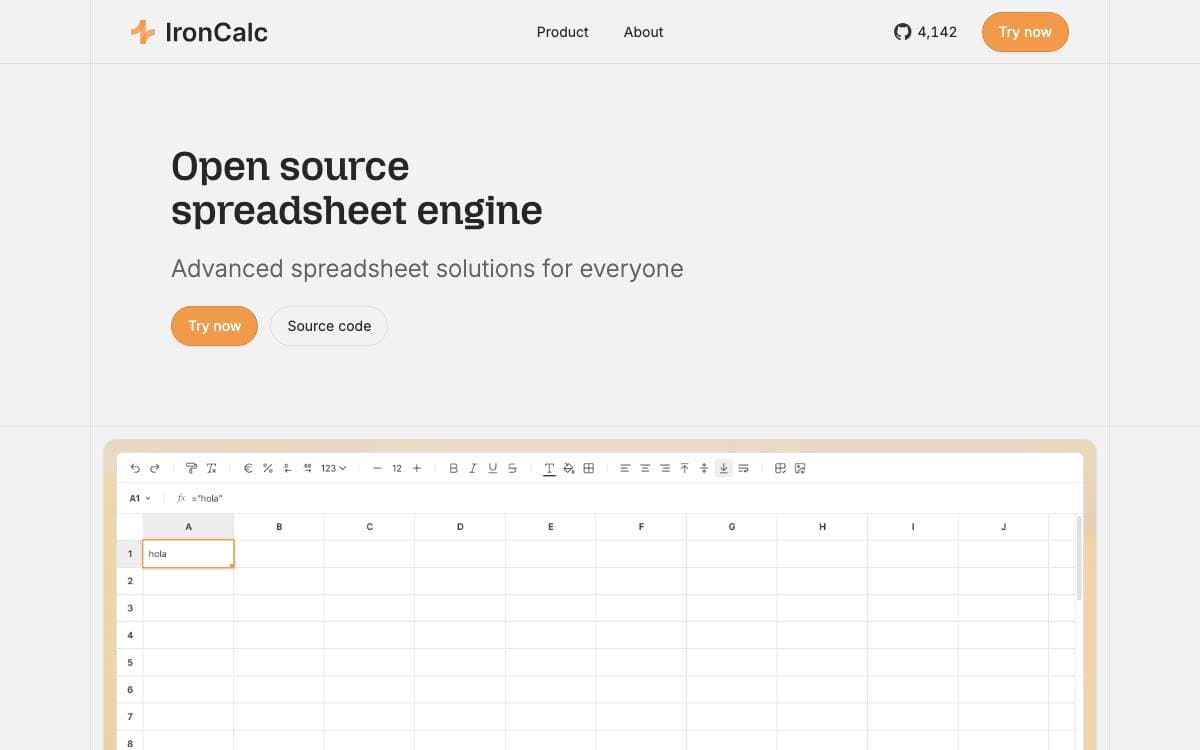Align text right
The image size is (1200, 750).
pos(665,468)
